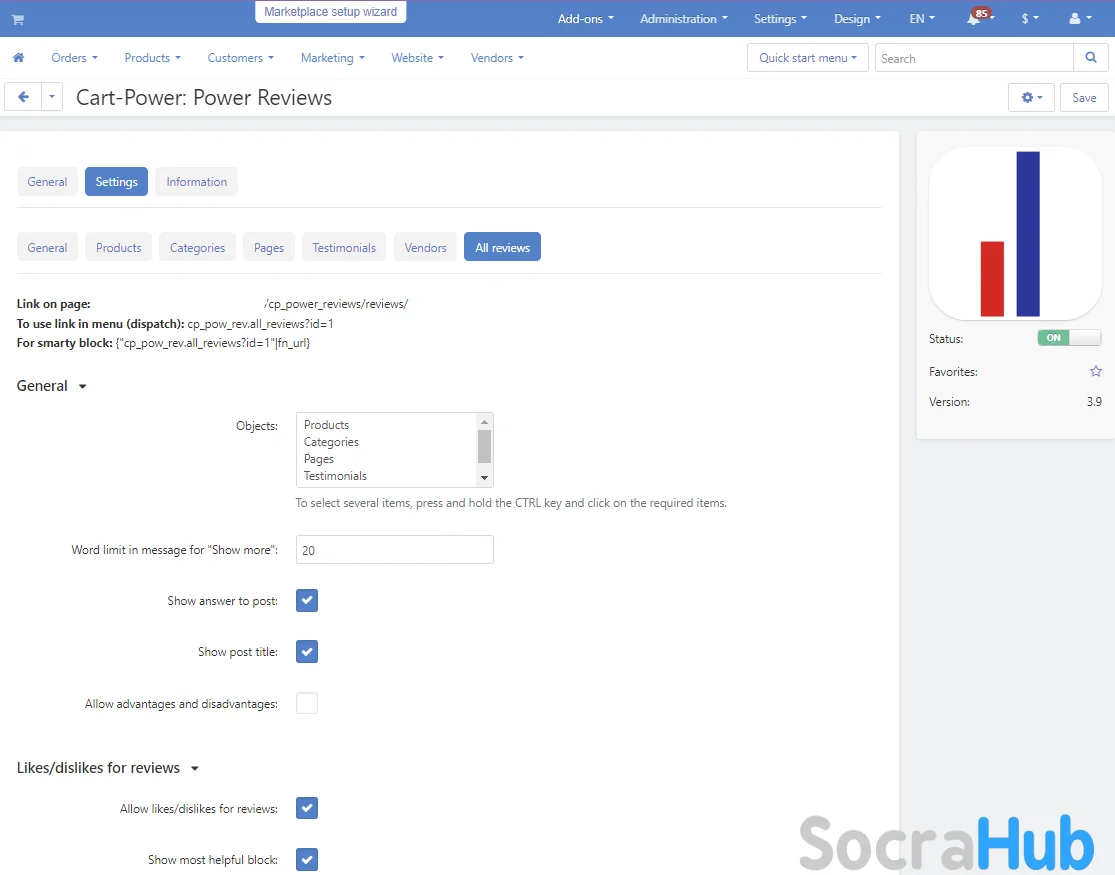Open the notifications bell
The height and width of the screenshot is (875, 1115).
pos(973,18)
